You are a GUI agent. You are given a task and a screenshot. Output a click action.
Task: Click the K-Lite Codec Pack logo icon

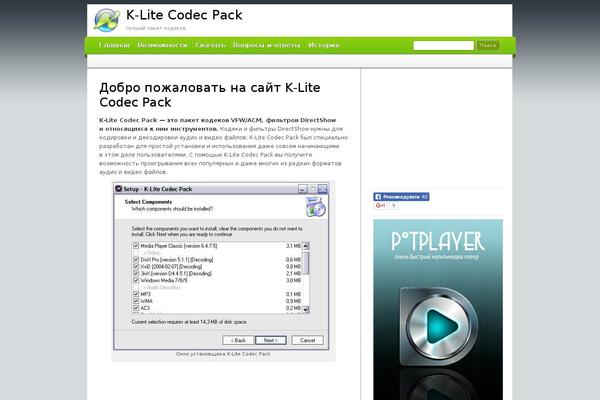pos(107,20)
